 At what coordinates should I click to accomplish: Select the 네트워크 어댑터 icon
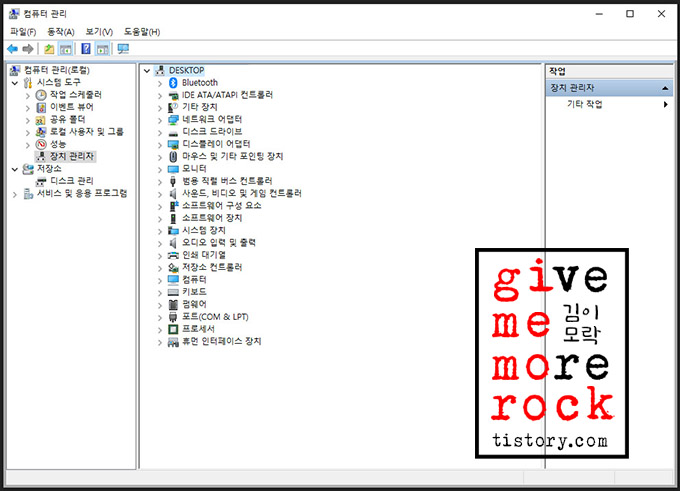coord(173,120)
